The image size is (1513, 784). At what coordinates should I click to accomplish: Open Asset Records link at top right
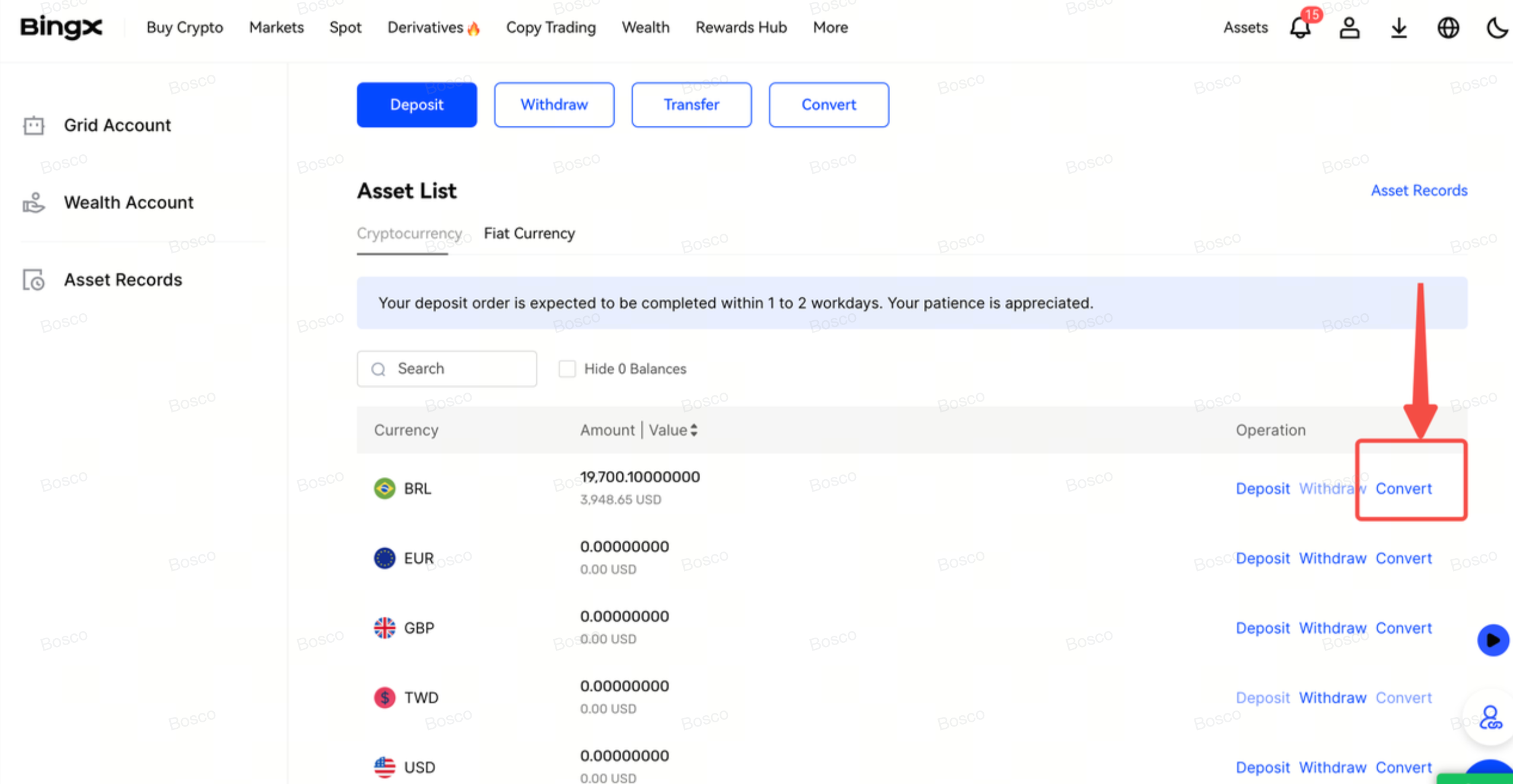pos(1419,190)
